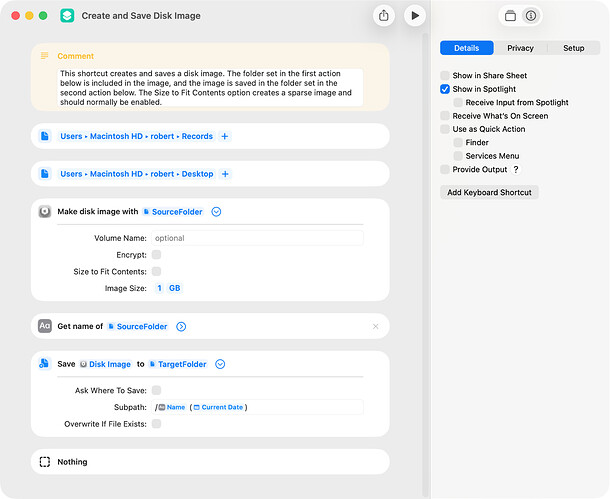Uncheck Show in Spotlight

(x=445, y=89)
